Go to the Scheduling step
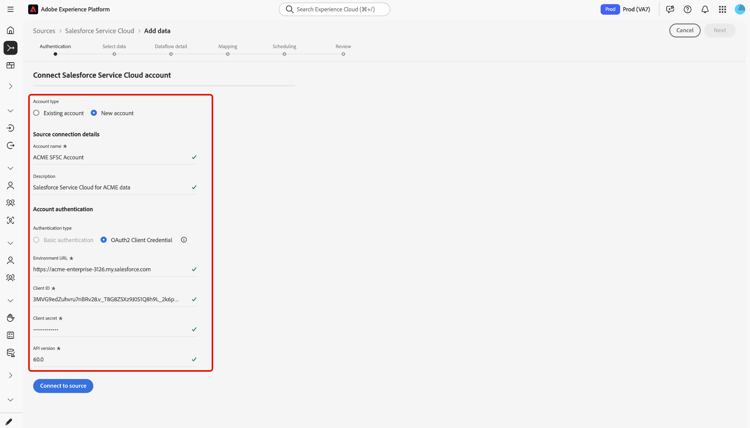Screen dimensions: 750x428 point(284,49)
